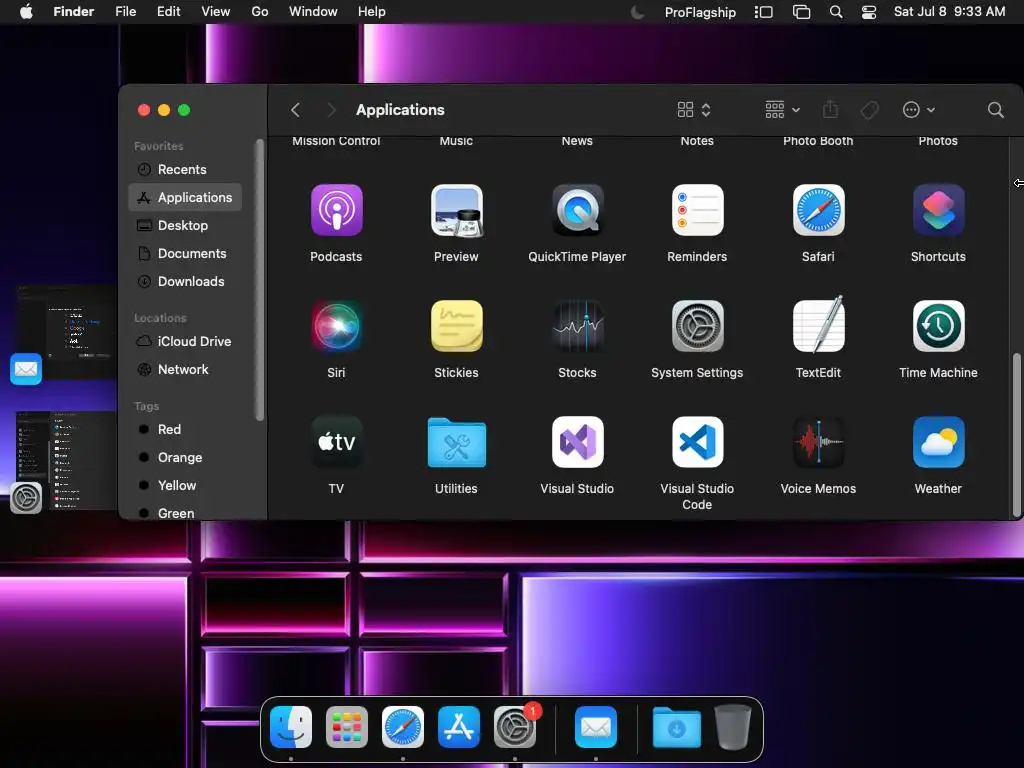Open the More actions ellipsis dropdown
Viewport: 1024px width, 768px height.
click(x=918, y=110)
